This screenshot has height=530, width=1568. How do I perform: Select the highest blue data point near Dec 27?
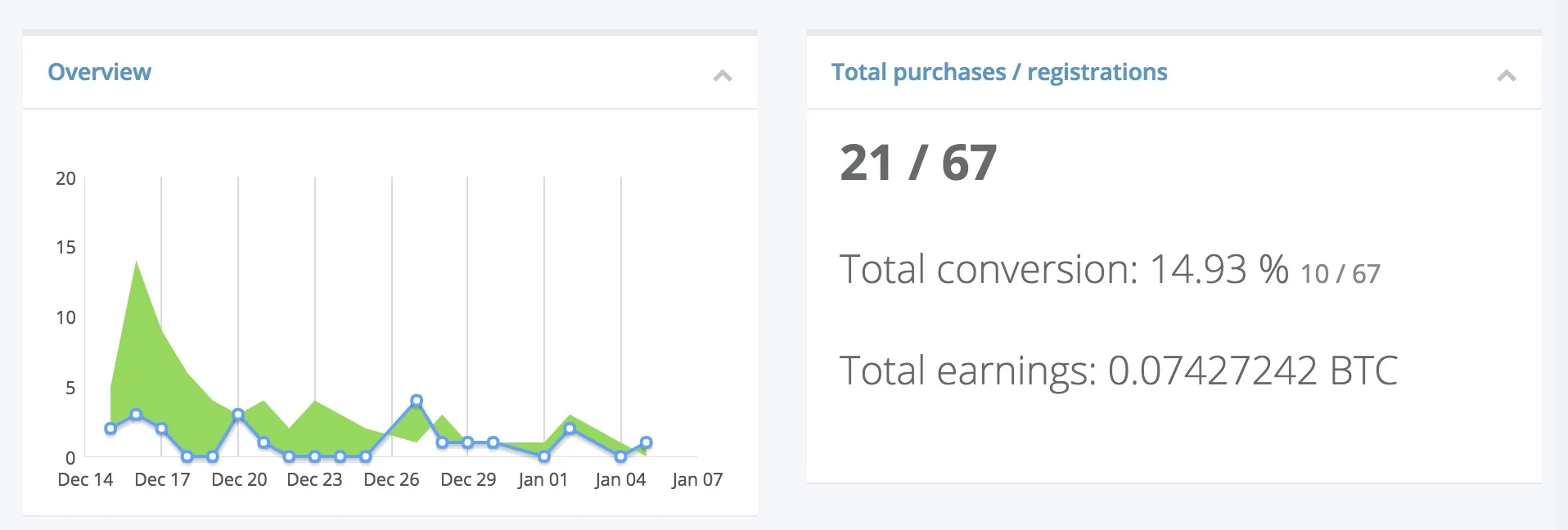pyautogui.click(x=417, y=401)
